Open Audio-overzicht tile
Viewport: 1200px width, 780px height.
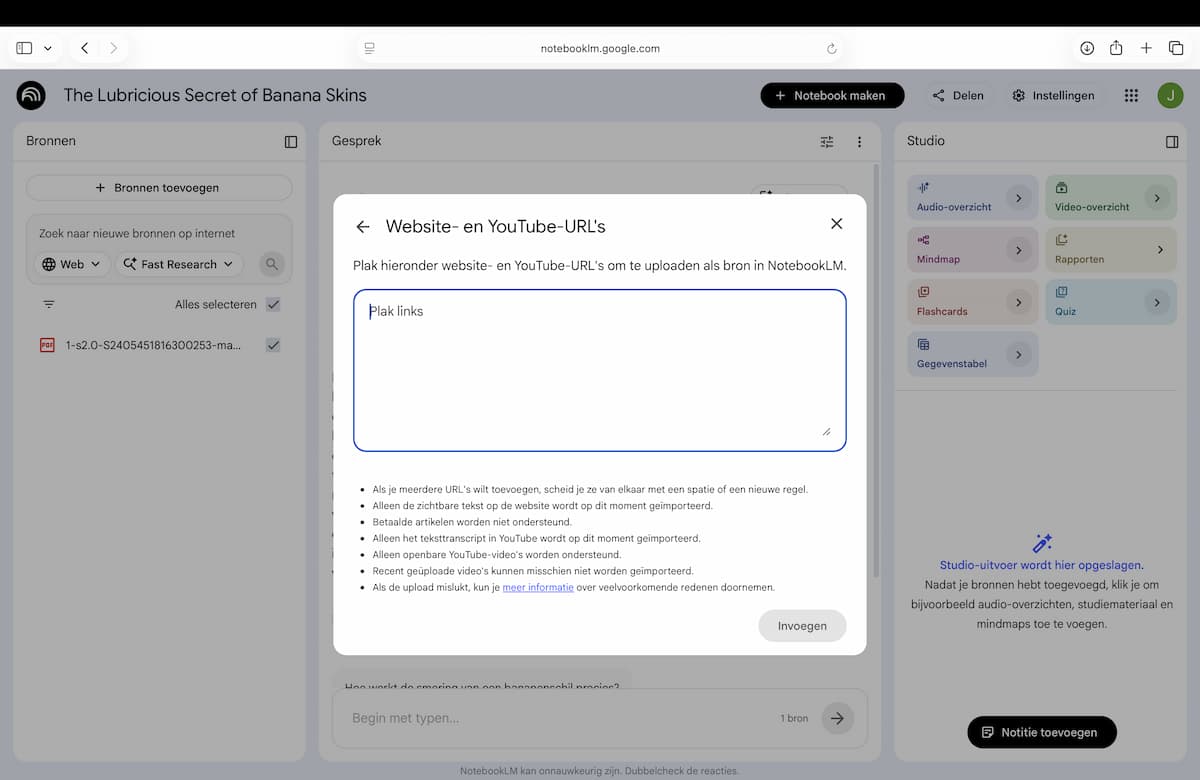coord(972,198)
